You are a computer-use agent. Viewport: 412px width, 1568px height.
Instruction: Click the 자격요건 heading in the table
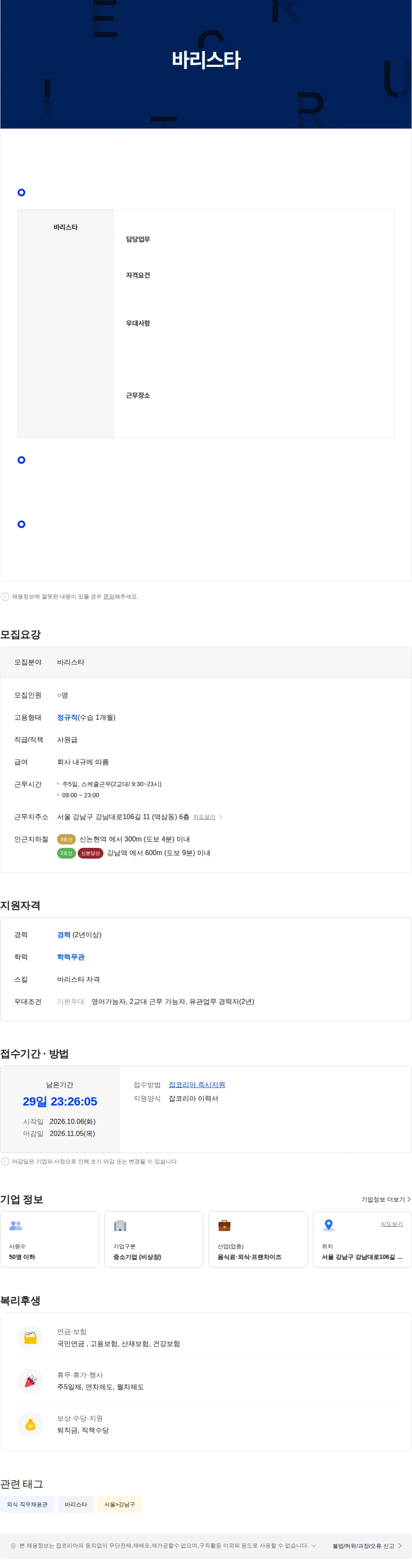pyautogui.click(x=138, y=275)
